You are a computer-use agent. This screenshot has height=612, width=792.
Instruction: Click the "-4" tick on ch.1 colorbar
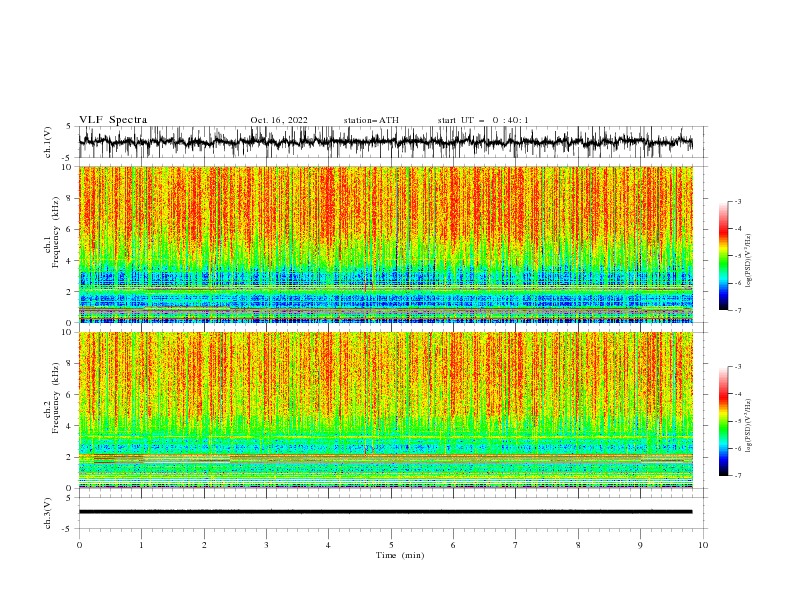point(737,229)
